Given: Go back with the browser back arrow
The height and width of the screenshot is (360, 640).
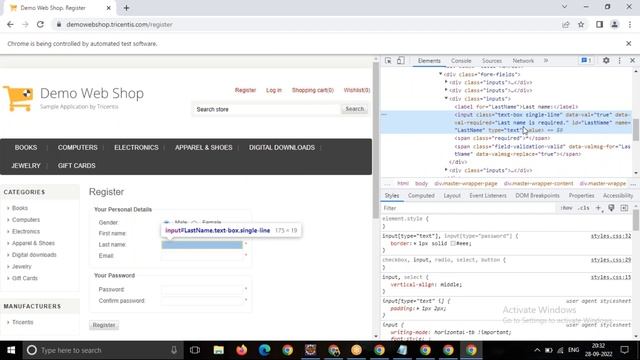Looking at the screenshot, I should [x=10, y=24].
